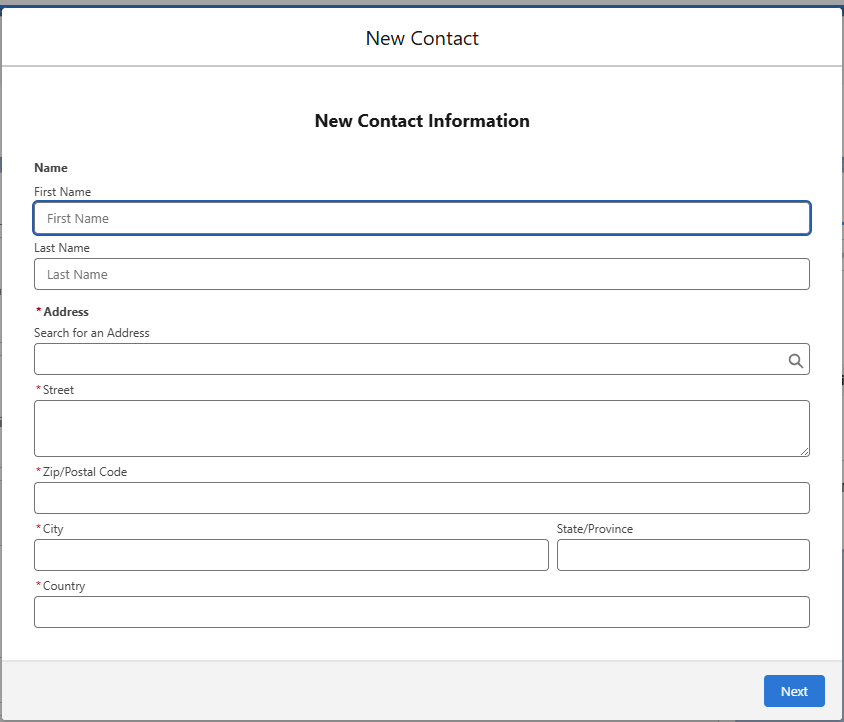
Task: Click the bold 'Name' section label
Action: pos(51,168)
